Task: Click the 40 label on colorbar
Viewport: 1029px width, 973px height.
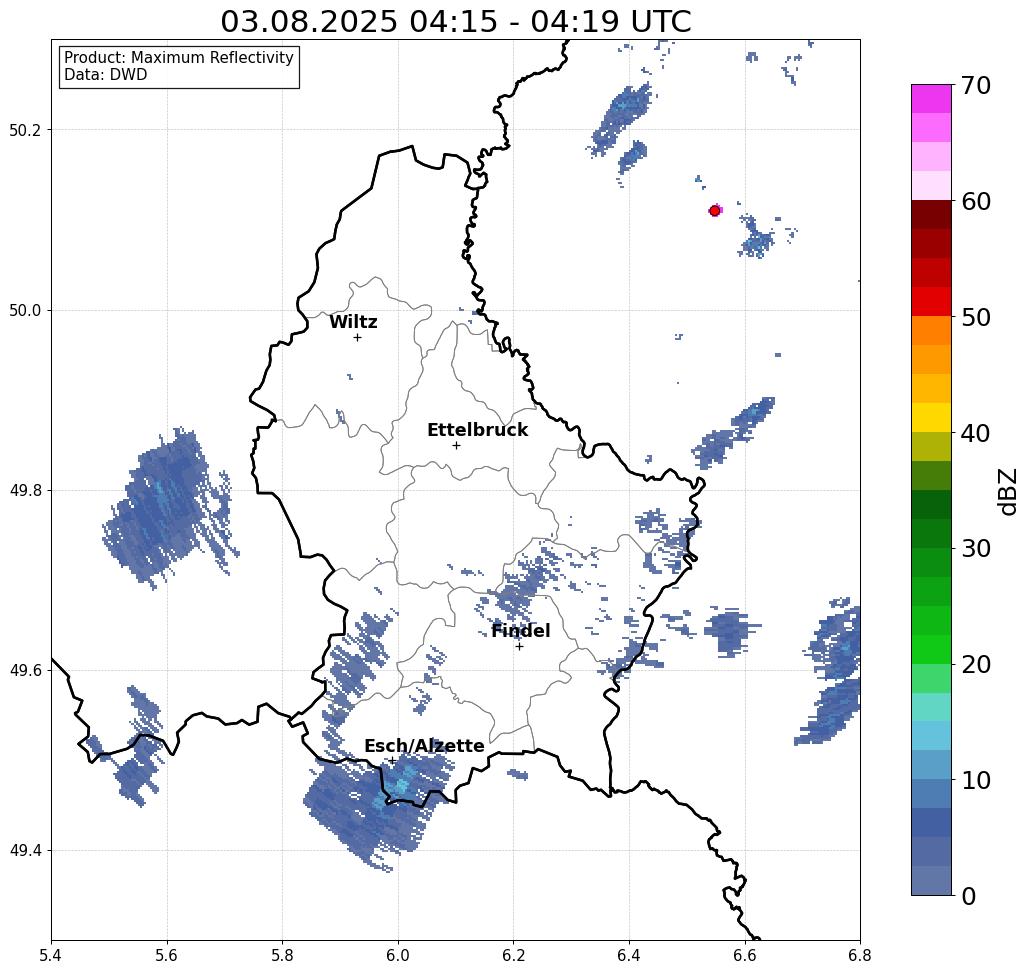Action: point(975,433)
